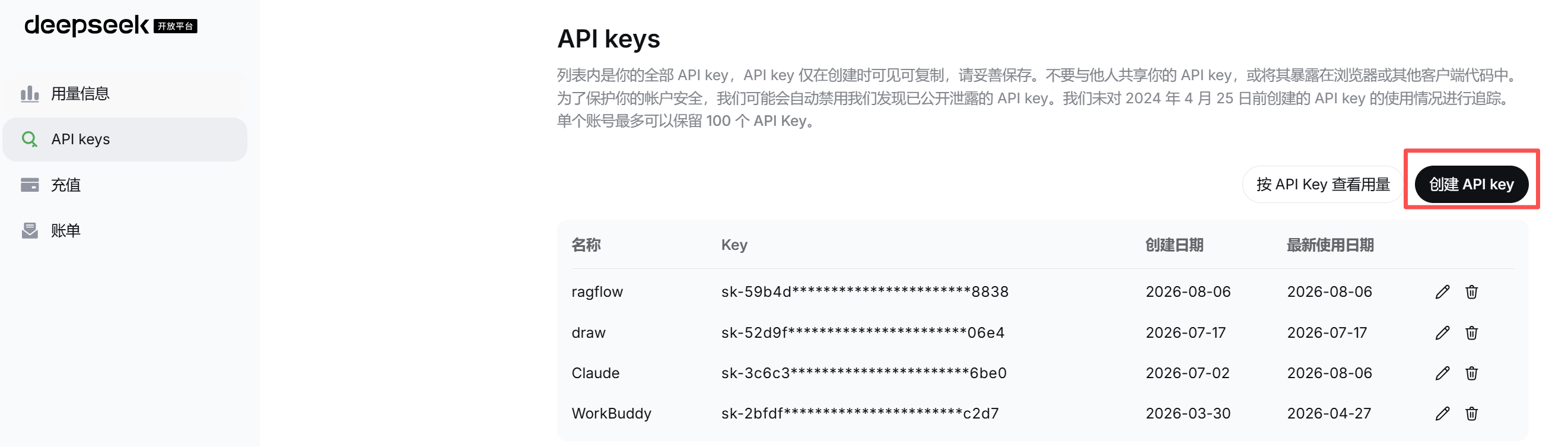Go to the 充值 page
The height and width of the screenshot is (447, 1568).
point(125,185)
